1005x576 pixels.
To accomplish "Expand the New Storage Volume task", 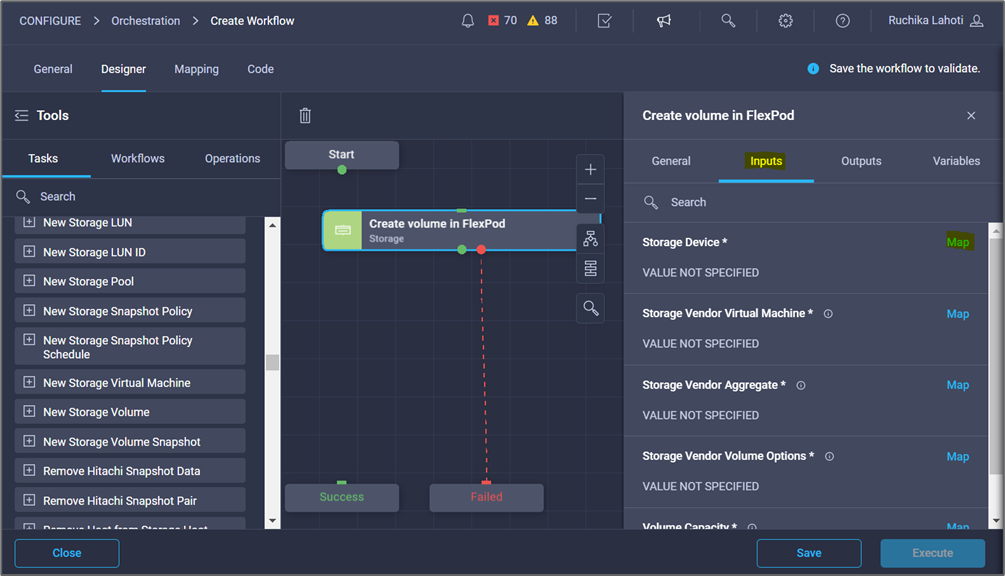I will [29, 412].
